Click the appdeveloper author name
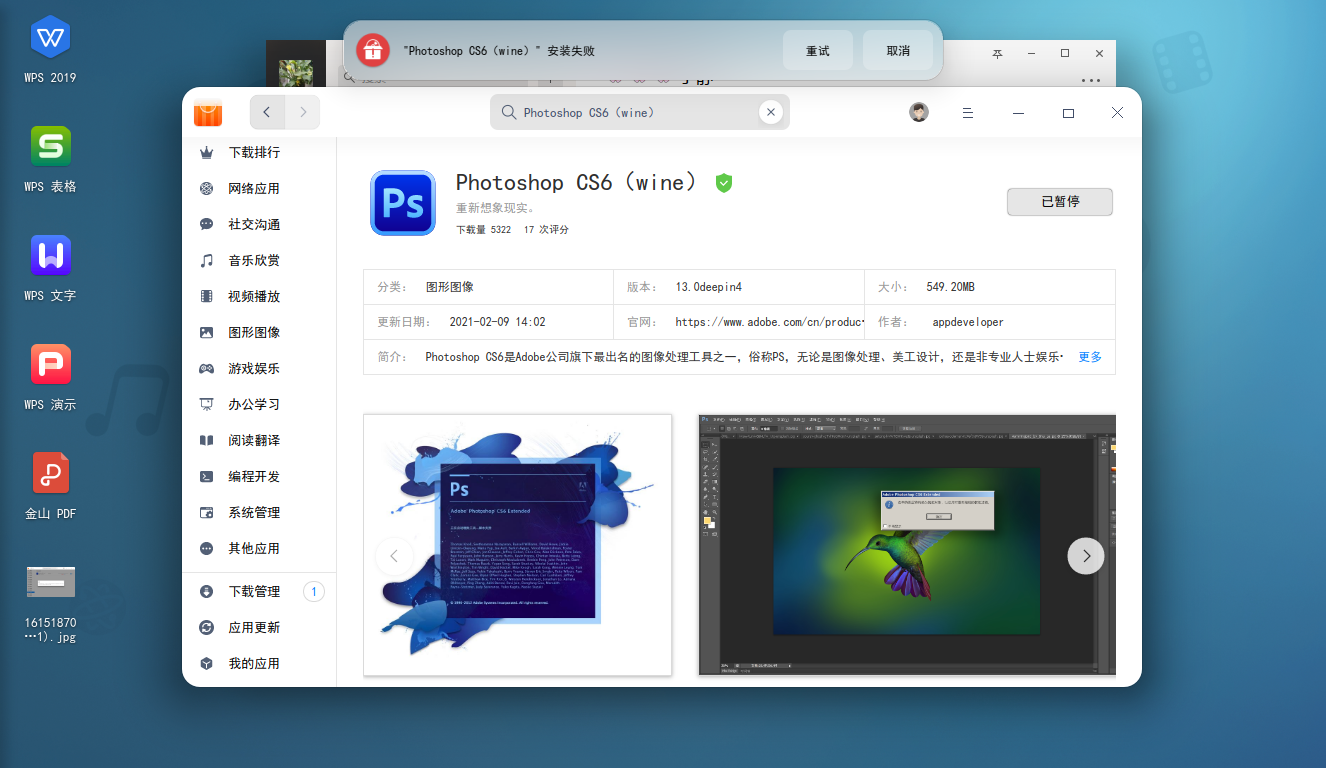Screen dimensions: 1326x768 [968, 322]
